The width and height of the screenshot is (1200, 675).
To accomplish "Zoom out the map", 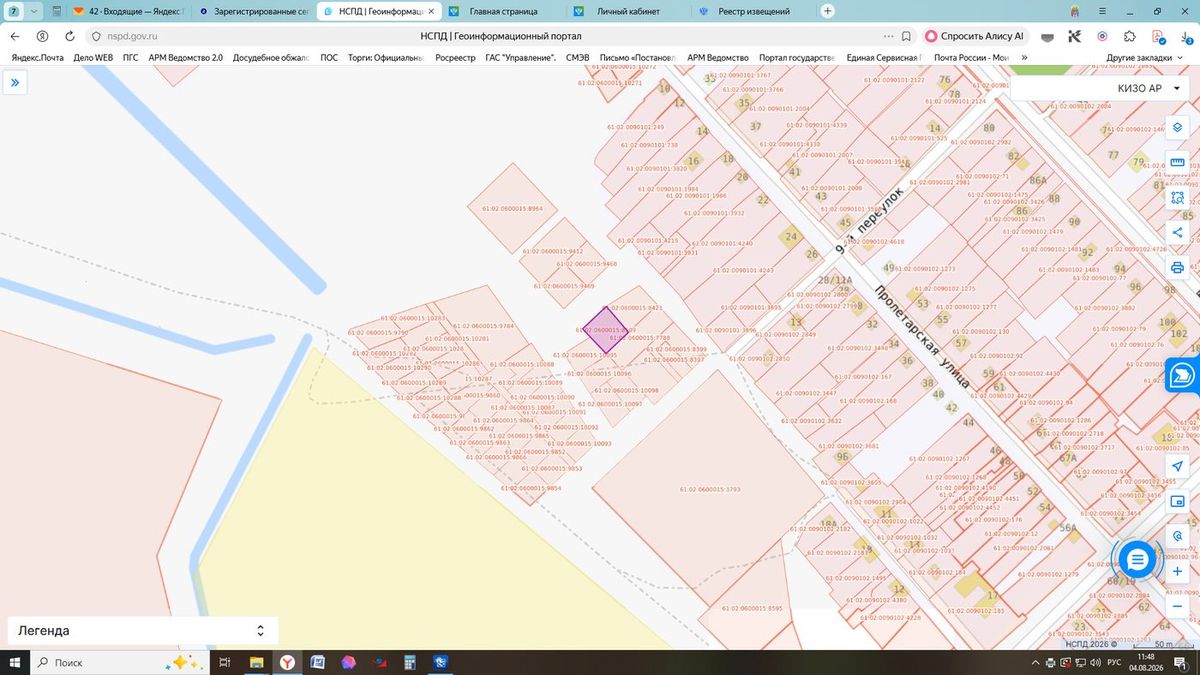I will pyautogui.click(x=1177, y=606).
